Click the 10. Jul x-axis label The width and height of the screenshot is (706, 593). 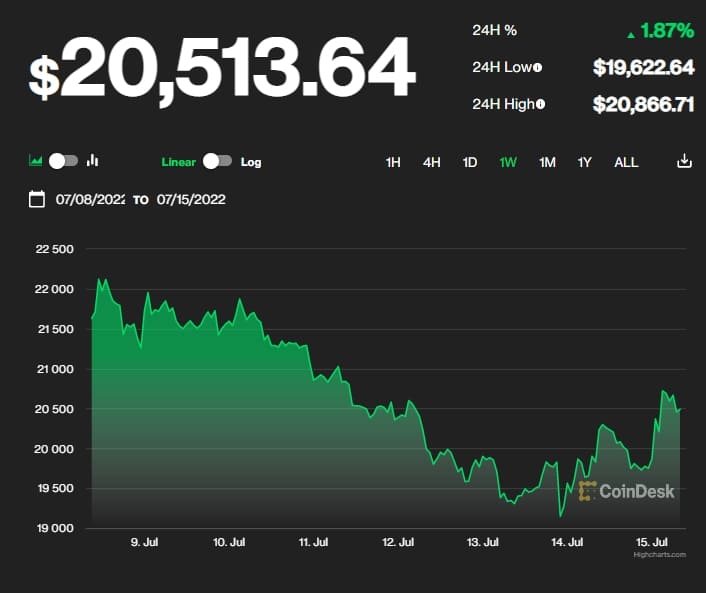[x=229, y=542]
